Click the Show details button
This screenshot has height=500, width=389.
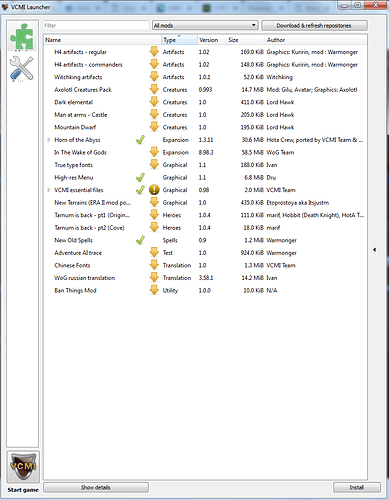(96, 487)
